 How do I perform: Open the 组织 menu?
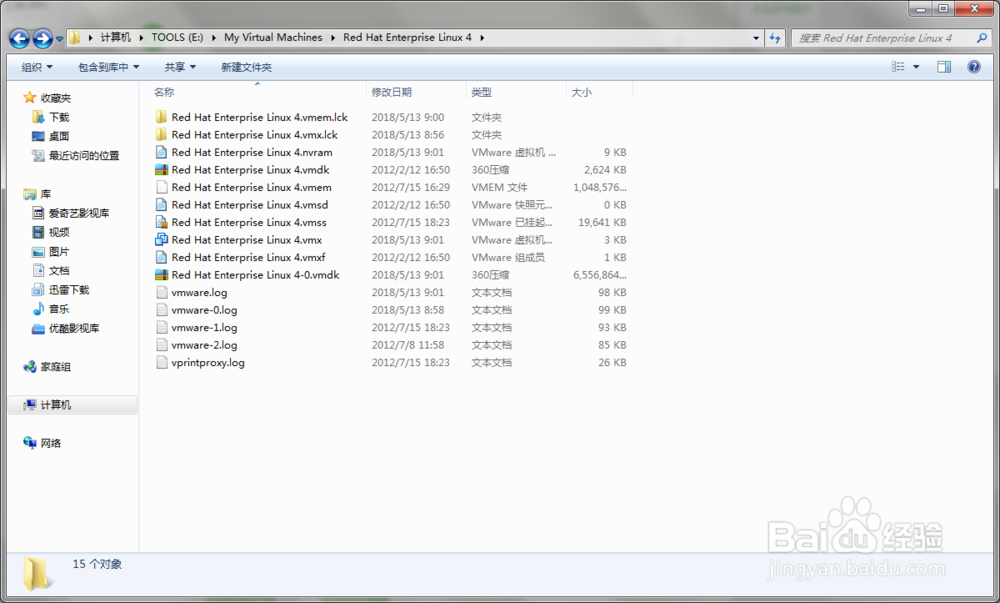(x=37, y=67)
